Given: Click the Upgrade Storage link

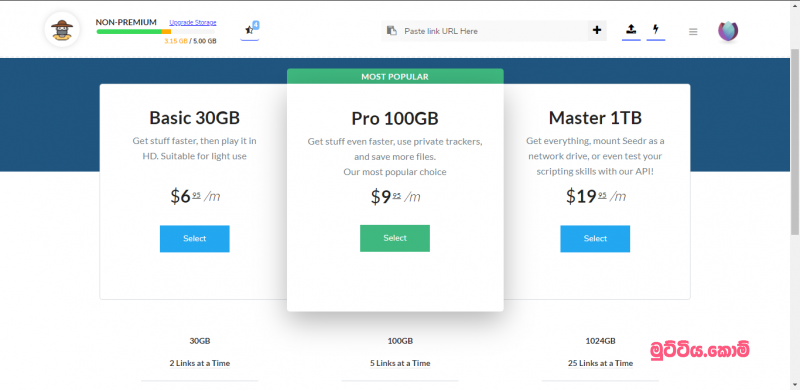Looking at the screenshot, I should click(193, 22).
